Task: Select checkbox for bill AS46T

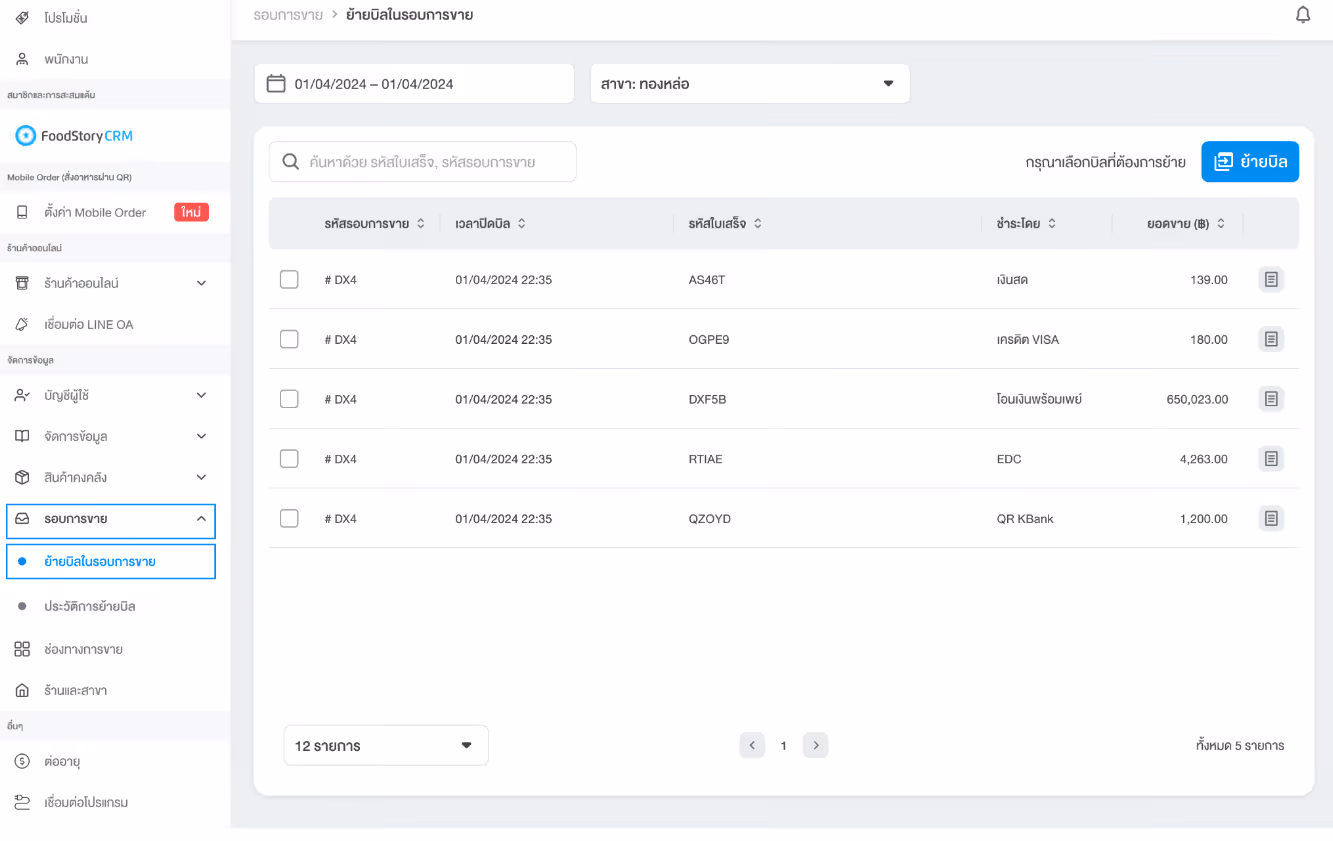Action: (289, 280)
